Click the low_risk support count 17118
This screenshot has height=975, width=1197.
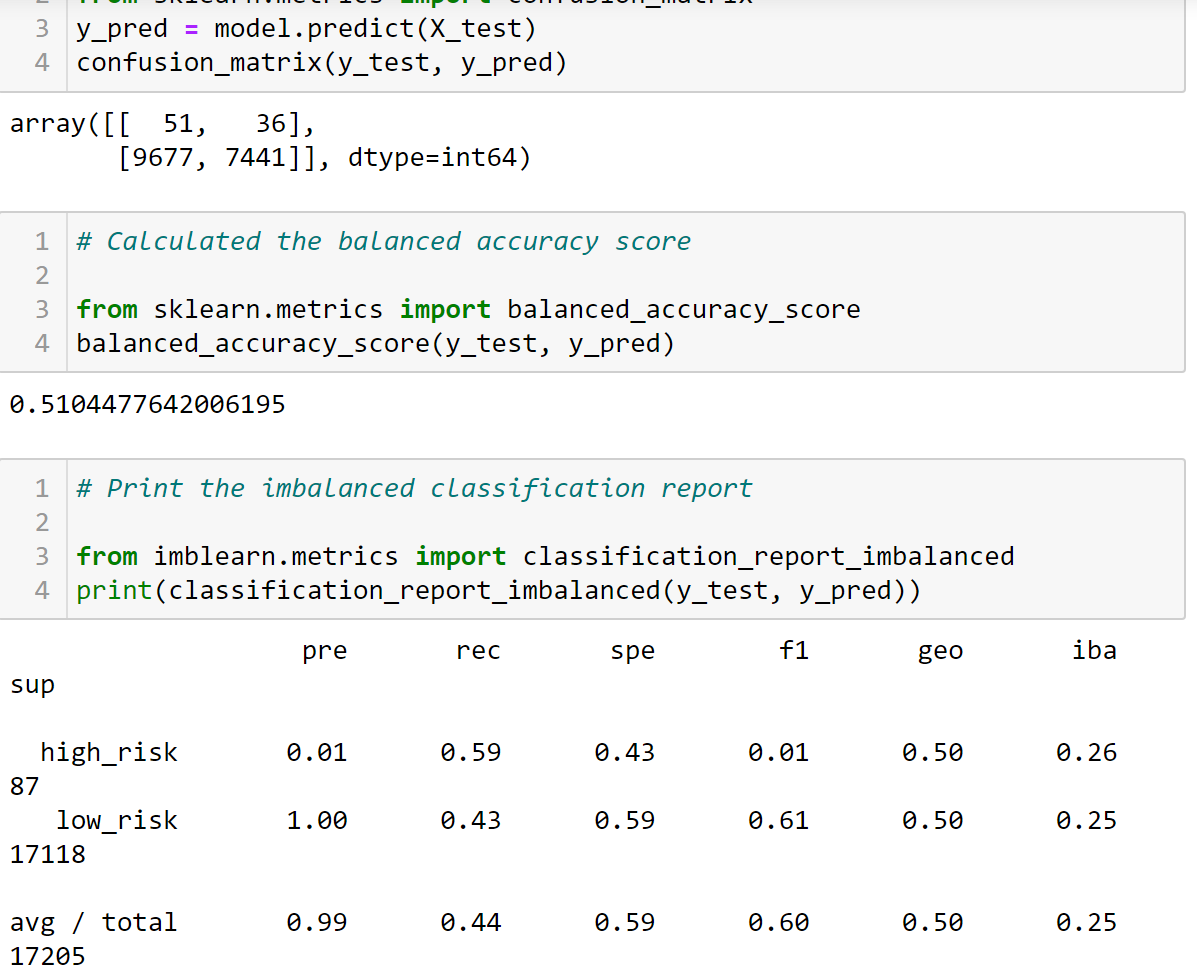(x=47, y=854)
